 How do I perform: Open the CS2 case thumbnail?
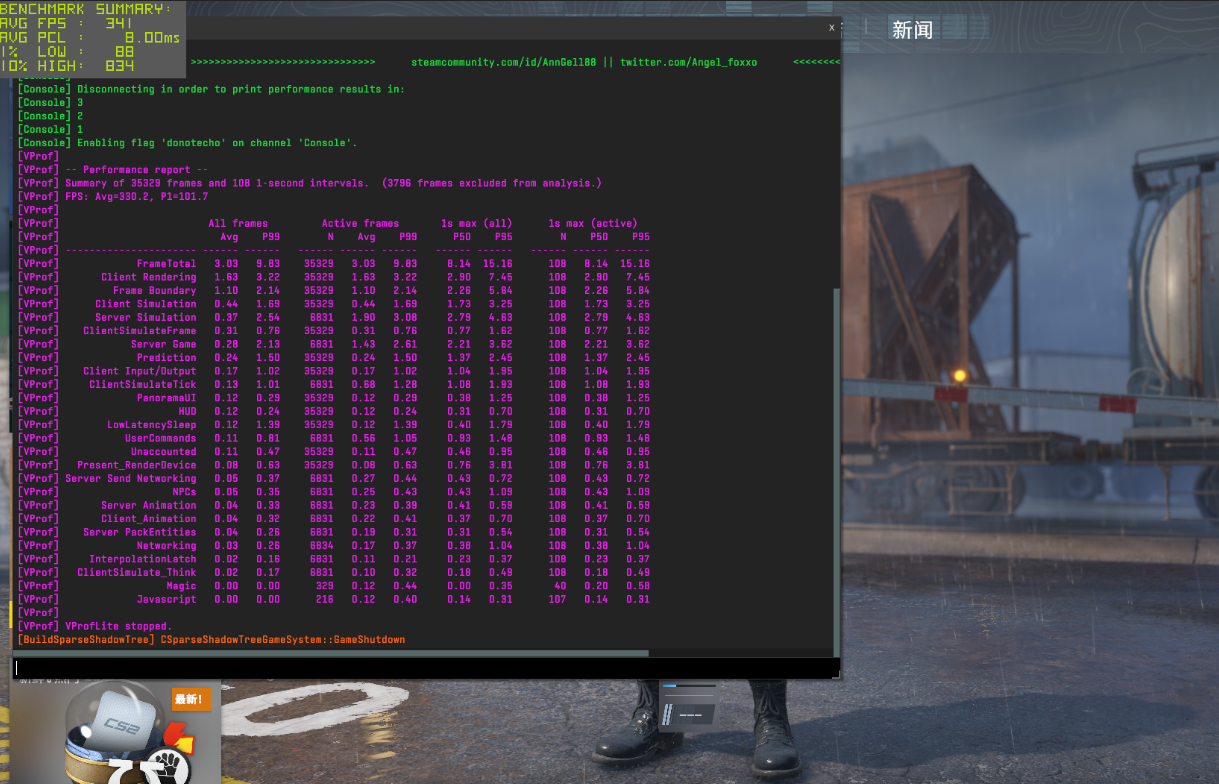(x=115, y=731)
